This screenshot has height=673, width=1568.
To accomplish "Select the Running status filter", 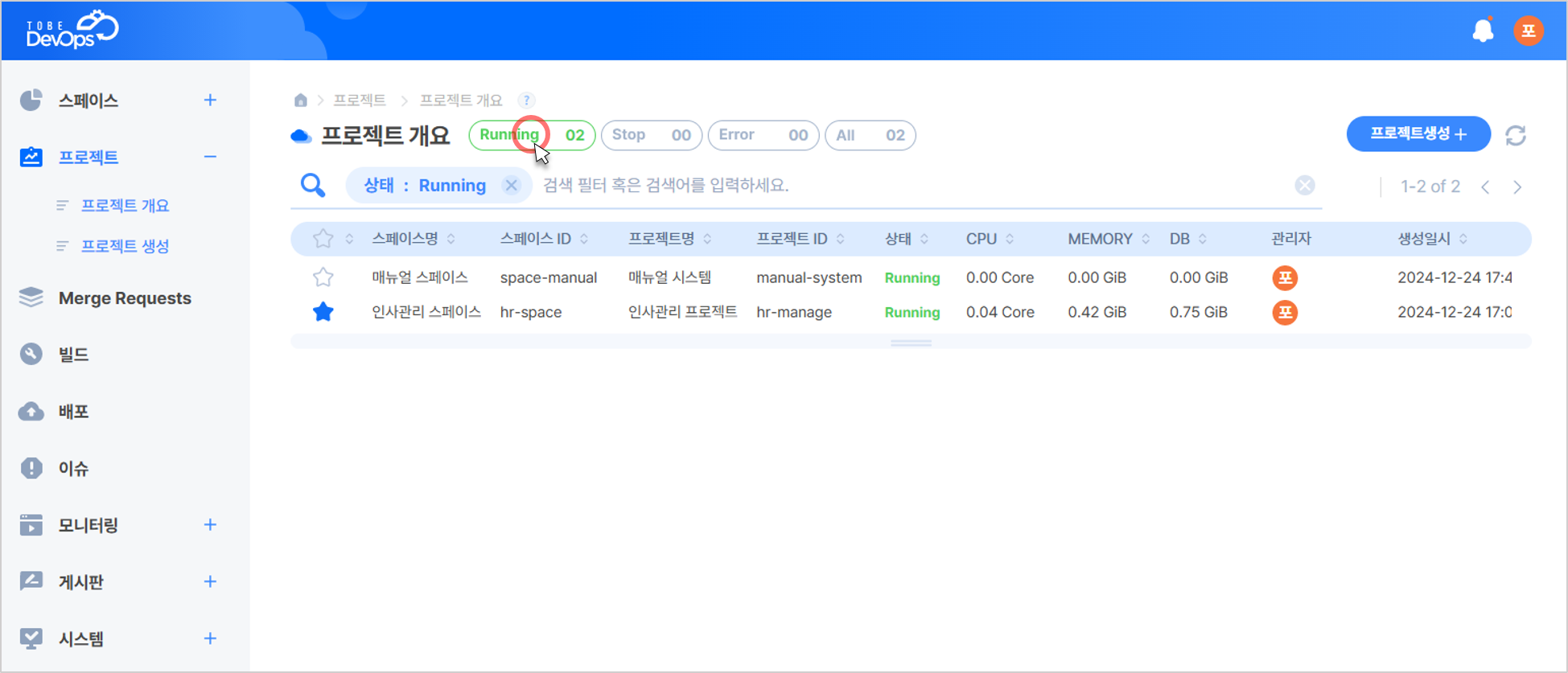I will click(x=532, y=135).
